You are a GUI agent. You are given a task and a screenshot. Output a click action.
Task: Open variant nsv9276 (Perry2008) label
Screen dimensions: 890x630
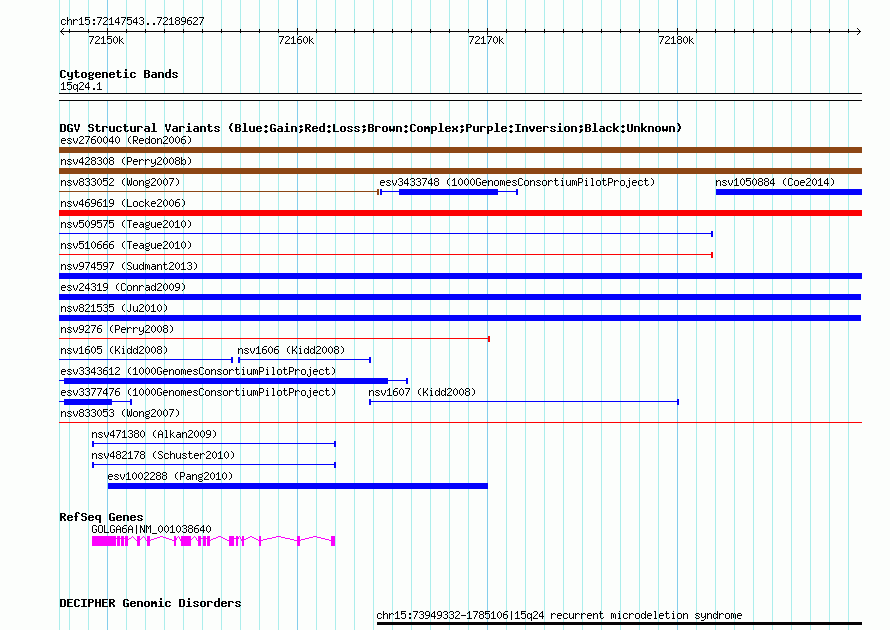pos(117,329)
